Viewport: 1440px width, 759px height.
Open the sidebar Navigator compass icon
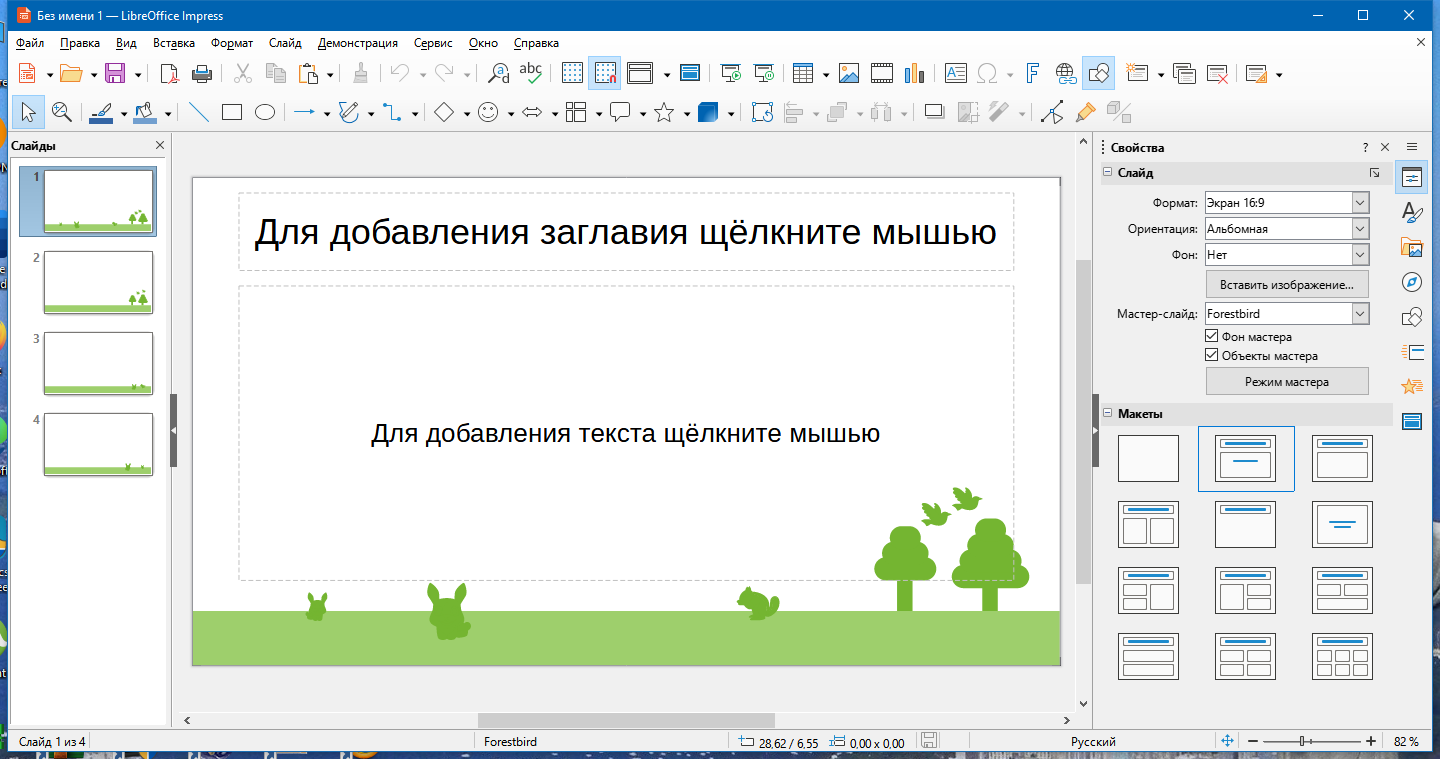point(1412,282)
